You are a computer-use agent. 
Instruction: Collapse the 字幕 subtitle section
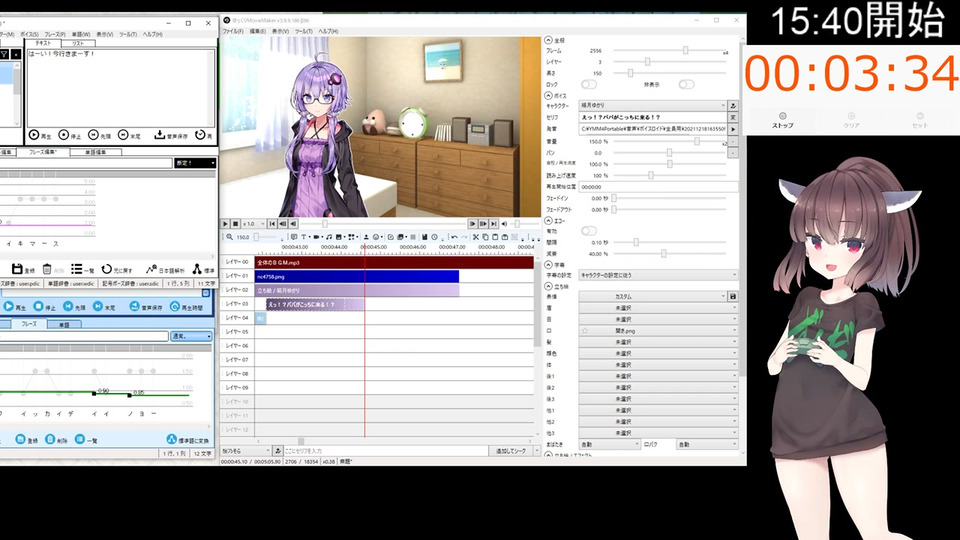click(x=548, y=264)
